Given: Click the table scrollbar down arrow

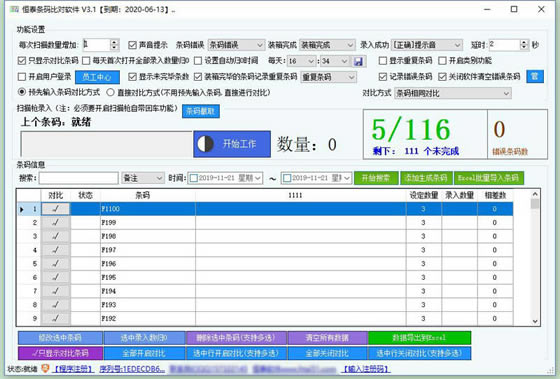Looking at the screenshot, I should pos(535,321).
